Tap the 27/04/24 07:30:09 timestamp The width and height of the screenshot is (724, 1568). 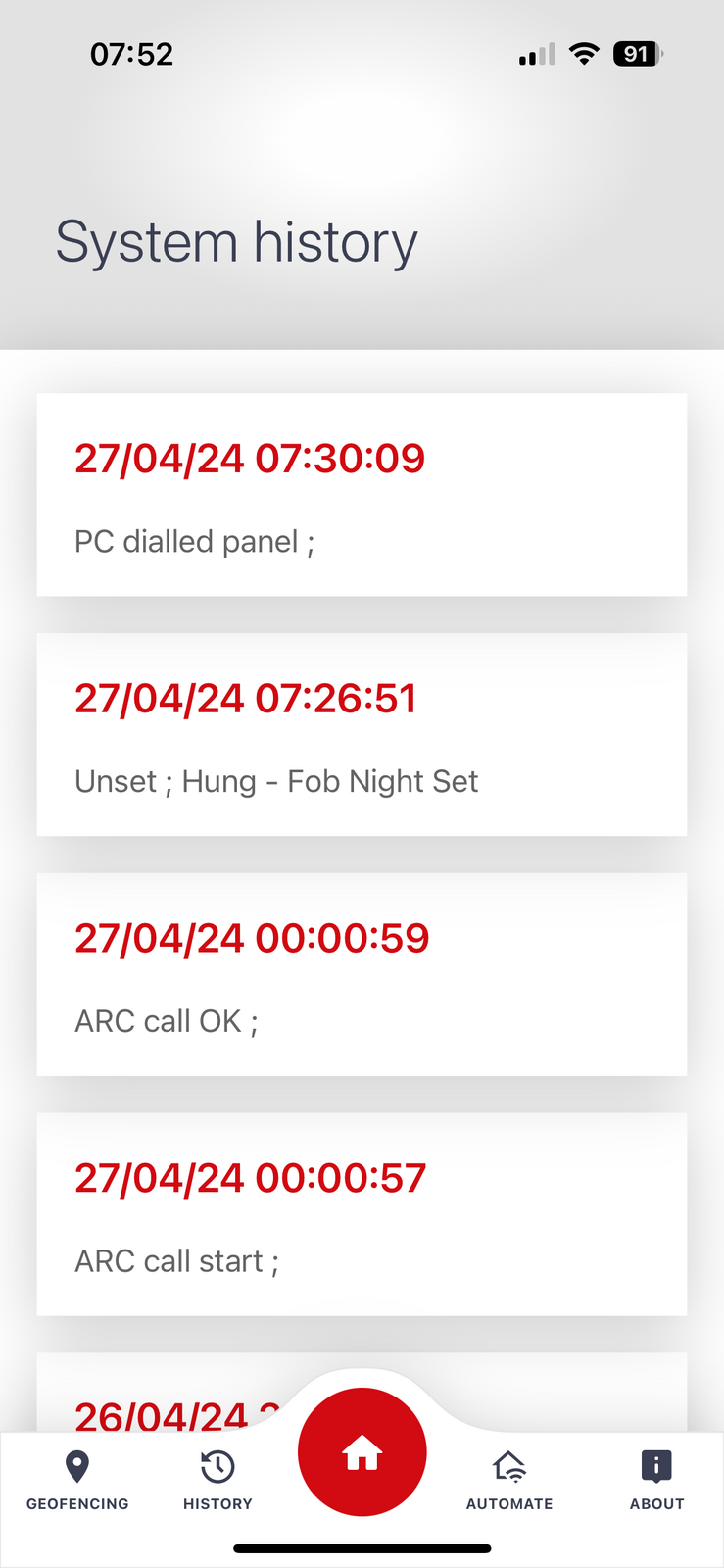coord(250,459)
